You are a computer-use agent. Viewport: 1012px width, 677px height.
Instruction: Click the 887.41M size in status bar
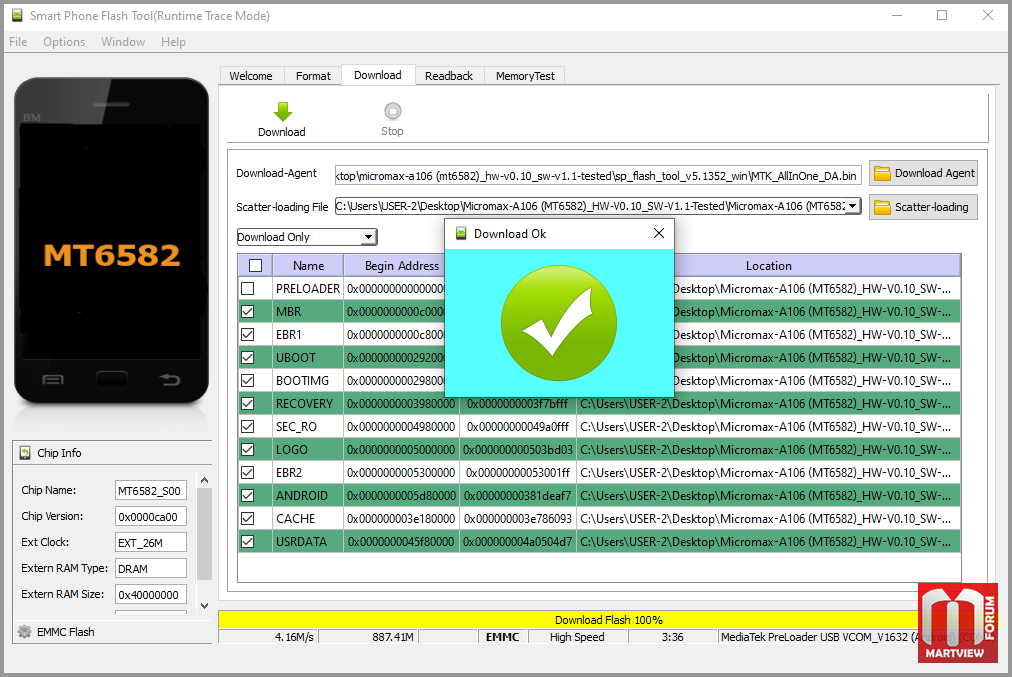392,637
